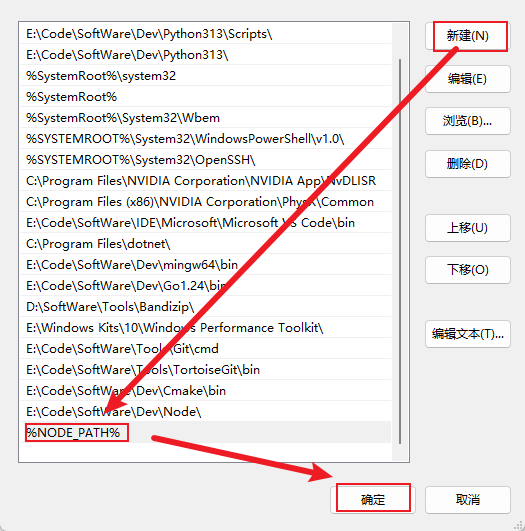This screenshot has height=531, width=525.
Task: Click the 新建(N) button
Action: tap(467, 36)
